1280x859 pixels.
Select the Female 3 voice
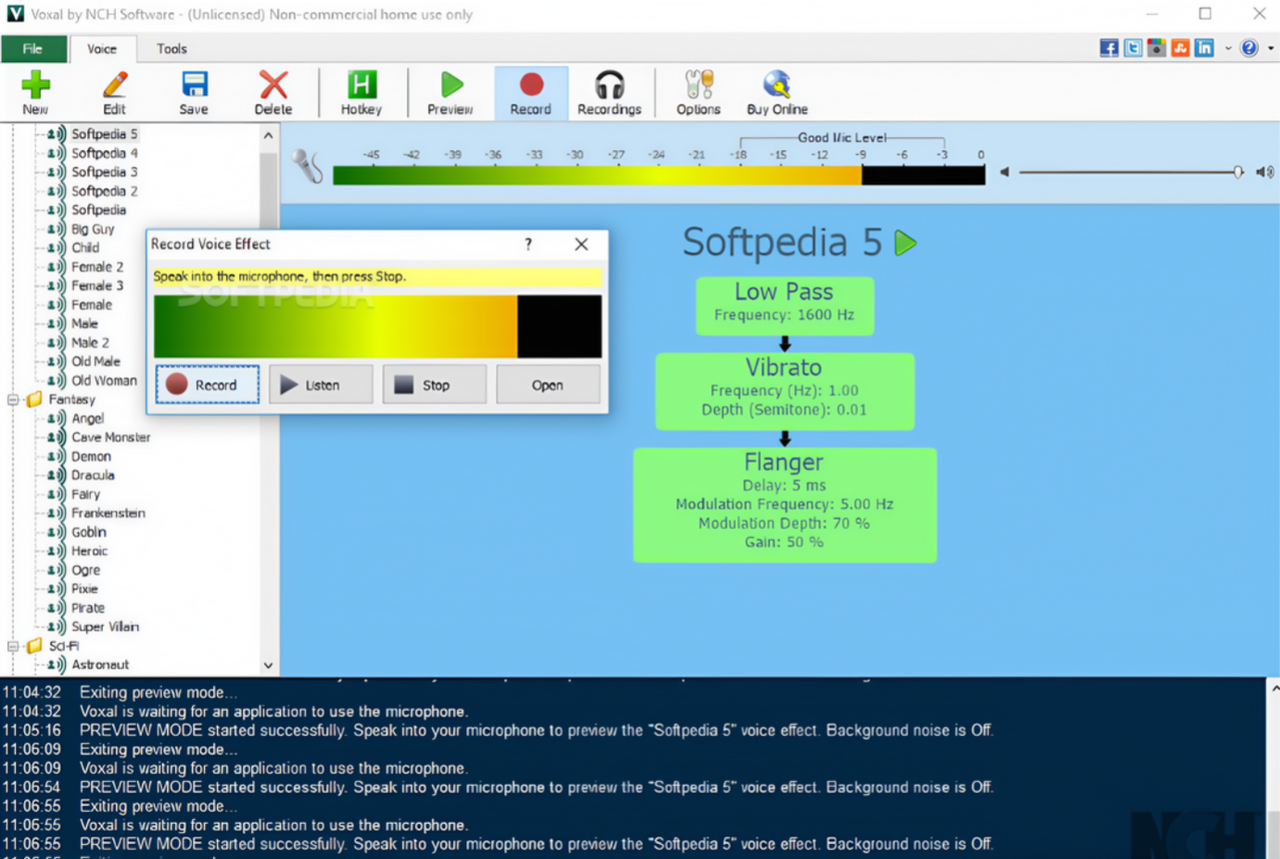[x=98, y=285]
